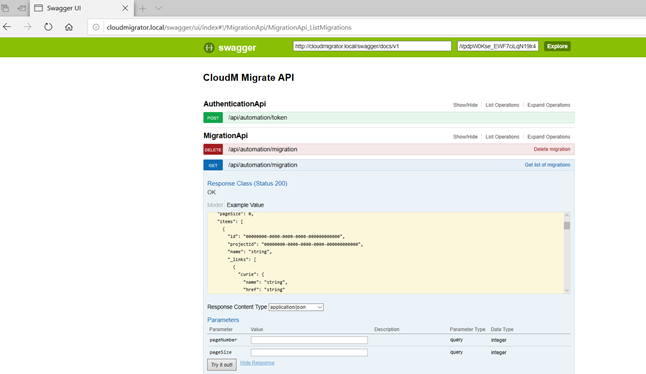Click the Get list of migrations link
The image size is (646, 374).
547,165
